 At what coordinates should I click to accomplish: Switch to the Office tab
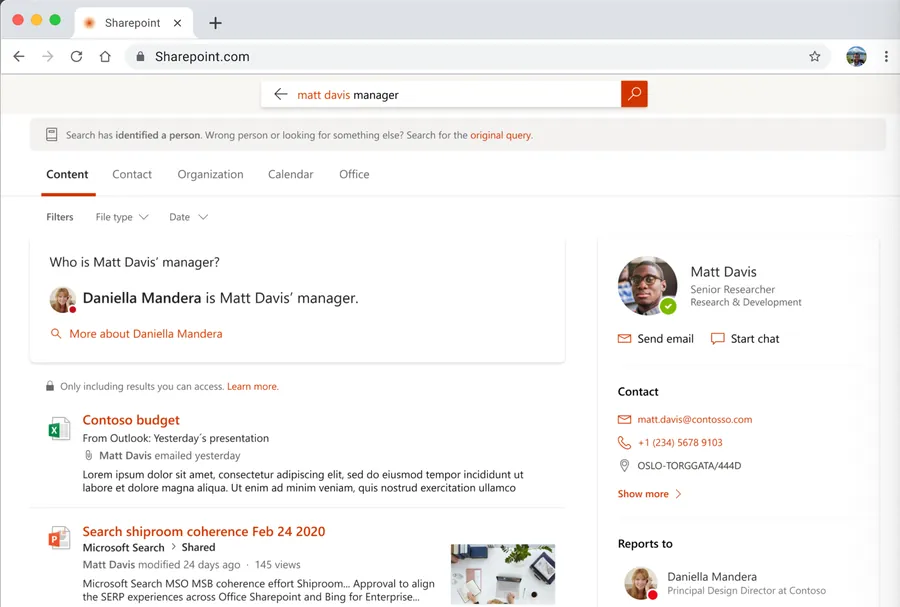[x=354, y=174]
